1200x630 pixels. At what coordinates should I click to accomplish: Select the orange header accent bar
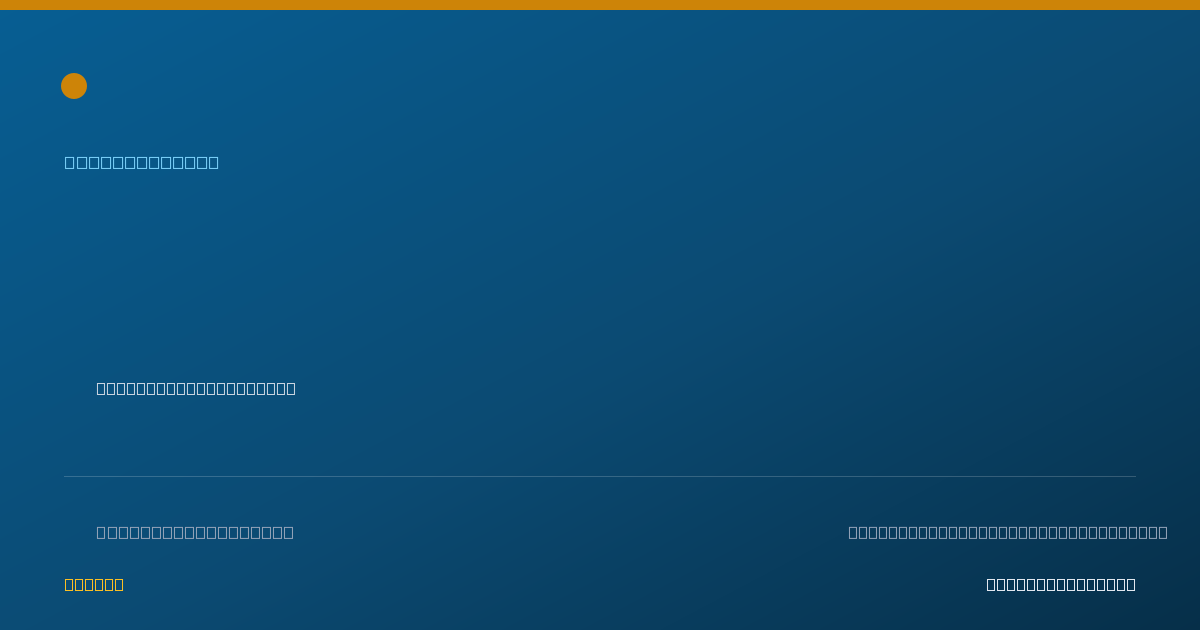pos(600,5)
